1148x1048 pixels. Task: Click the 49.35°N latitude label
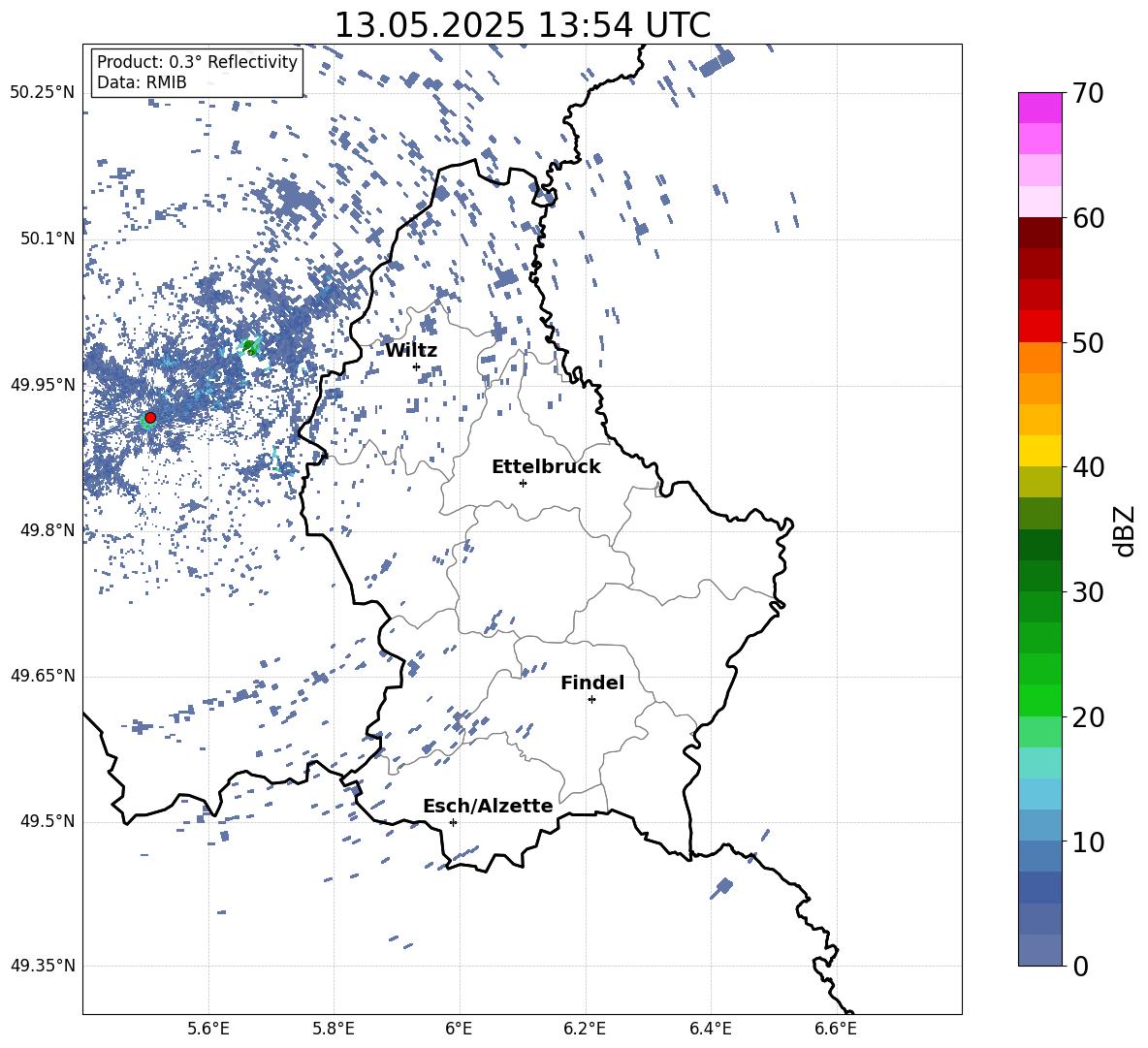pos(44,966)
